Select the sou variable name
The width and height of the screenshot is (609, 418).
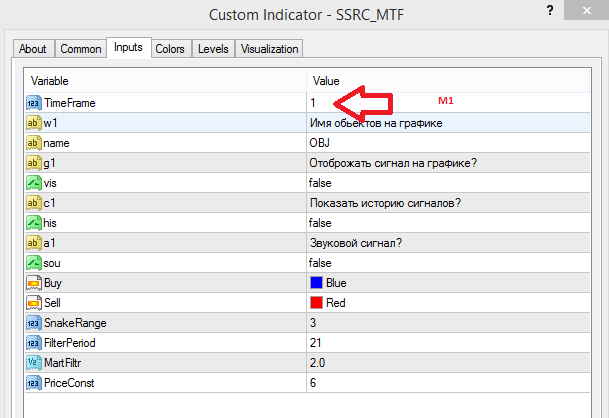52,263
